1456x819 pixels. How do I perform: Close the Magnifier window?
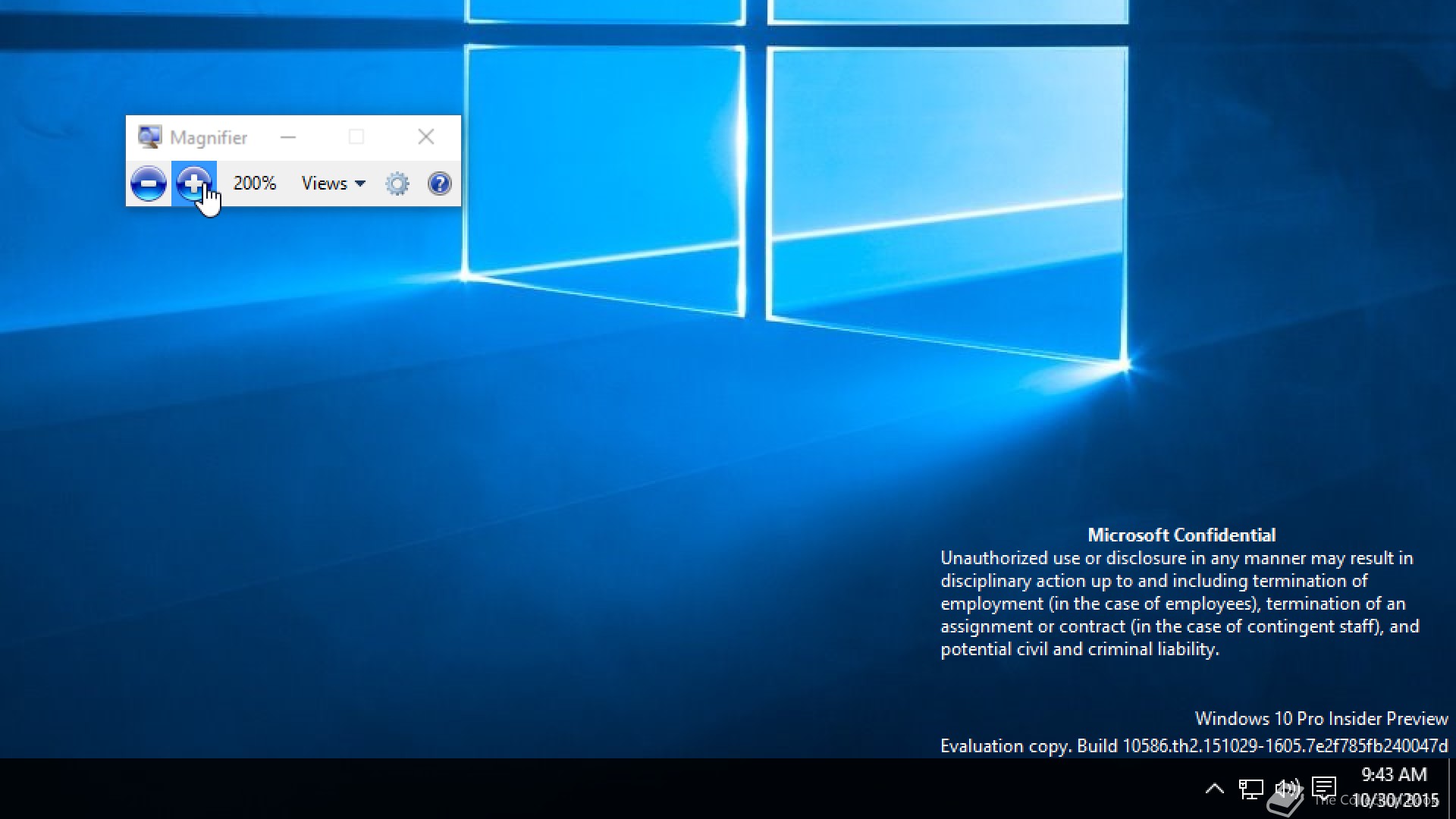(x=426, y=136)
